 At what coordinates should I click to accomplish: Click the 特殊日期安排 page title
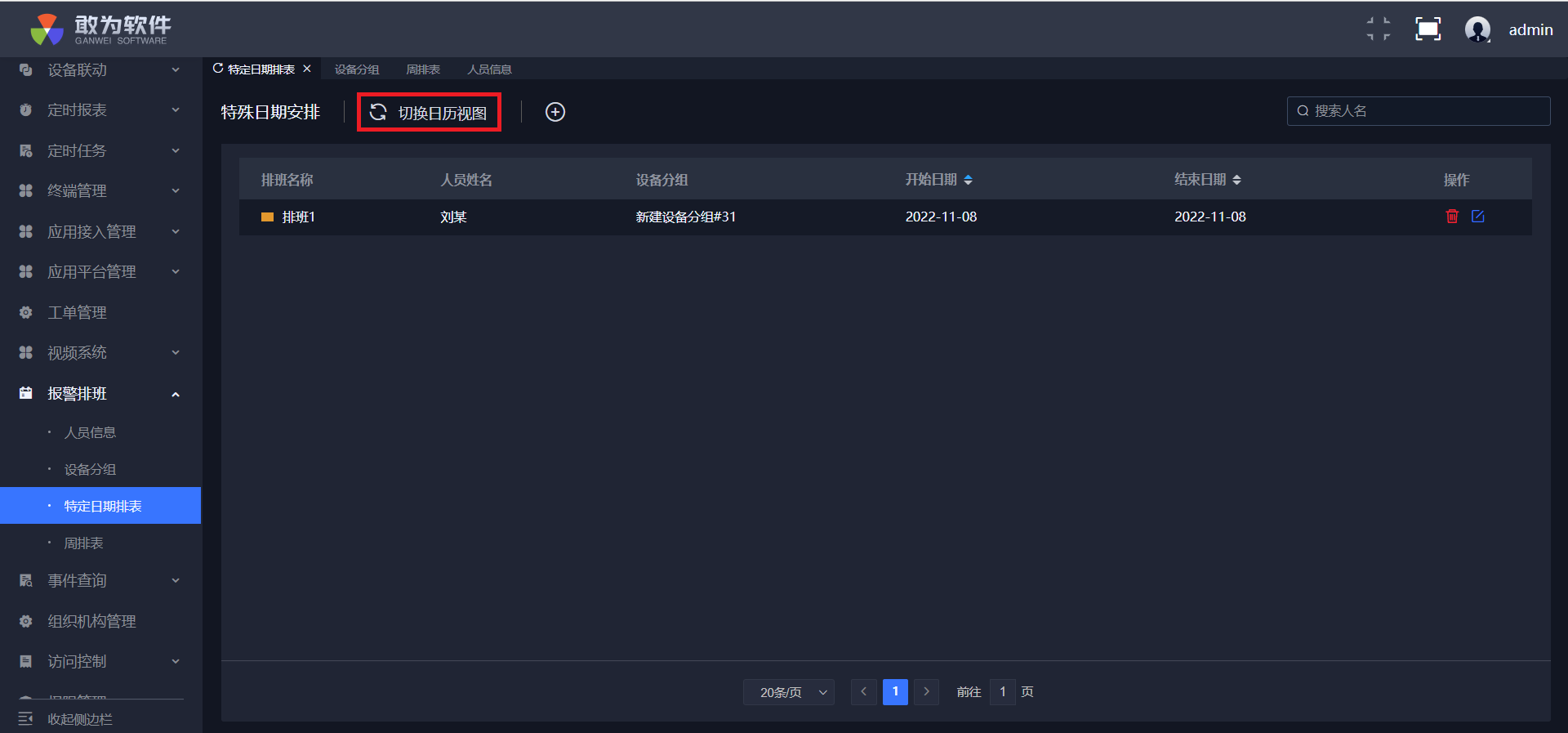click(x=270, y=112)
